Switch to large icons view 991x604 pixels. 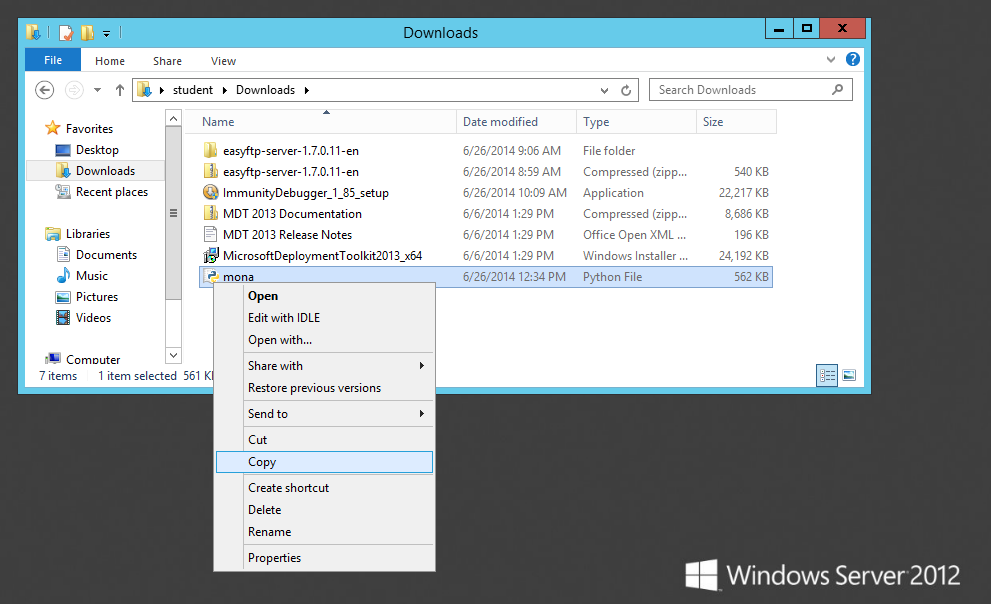849,376
